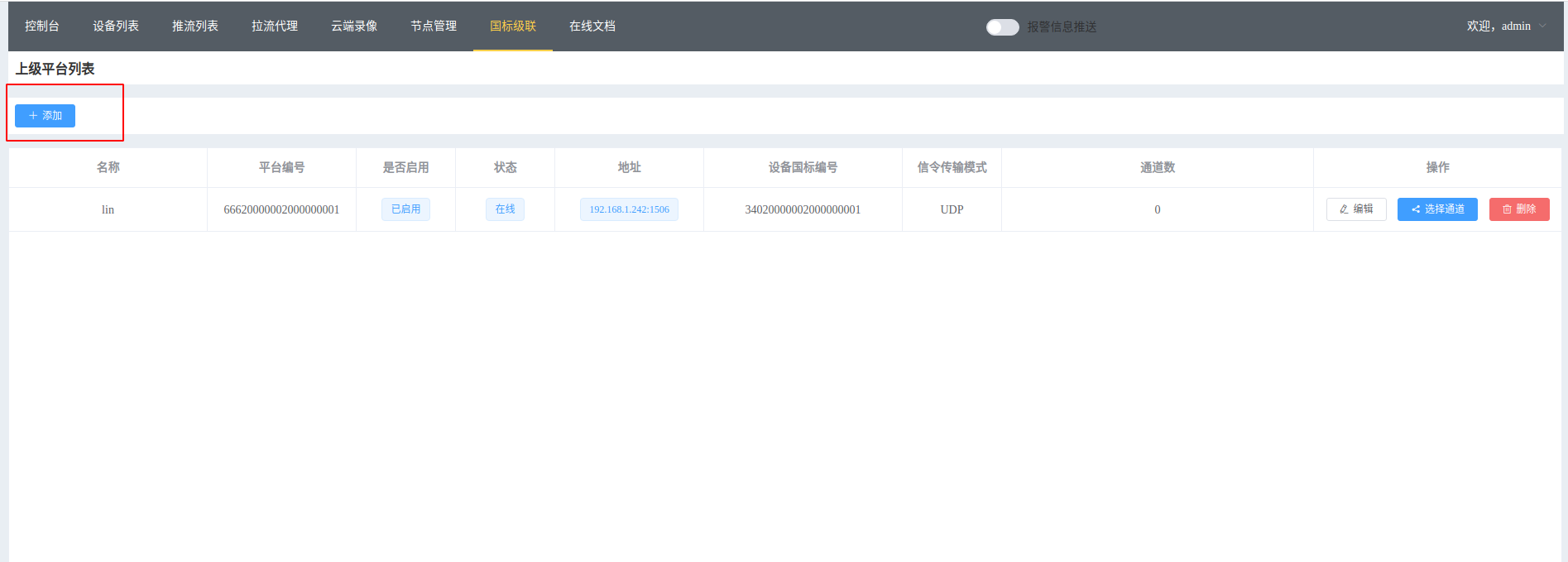1568x562 pixels.
Task: Open the 推流列表 push stream tab
Action: [x=195, y=26]
